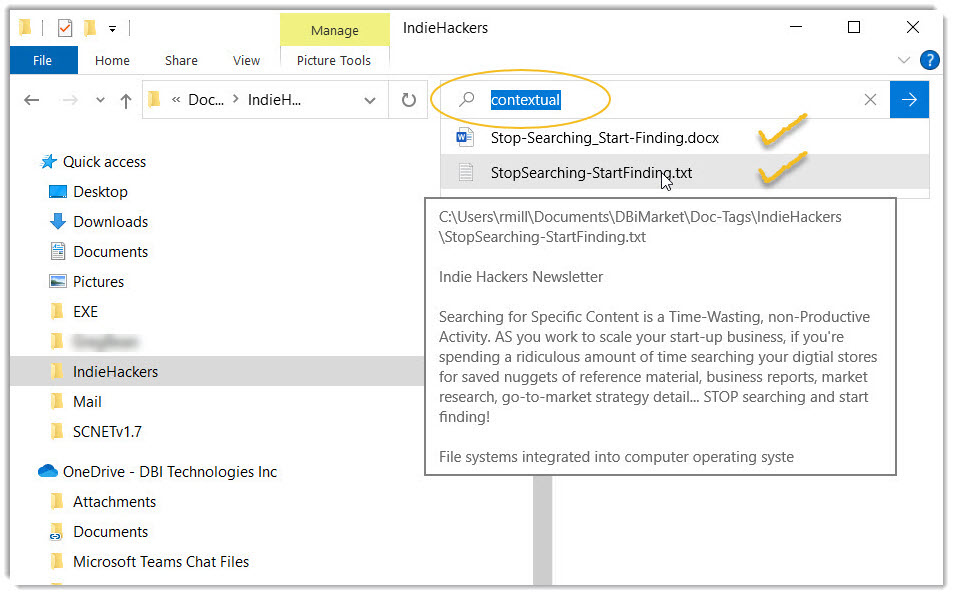Click the Mail folder icon
This screenshot has width=953, height=595.
[x=57, y=401]
